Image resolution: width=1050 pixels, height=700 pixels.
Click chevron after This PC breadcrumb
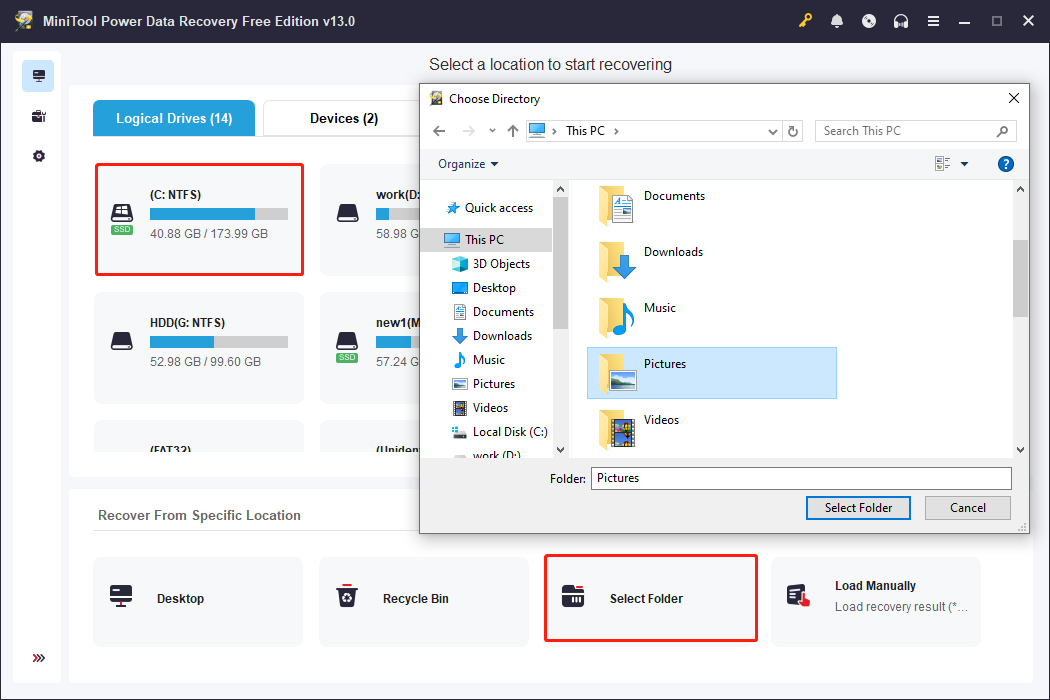point(616,131)
